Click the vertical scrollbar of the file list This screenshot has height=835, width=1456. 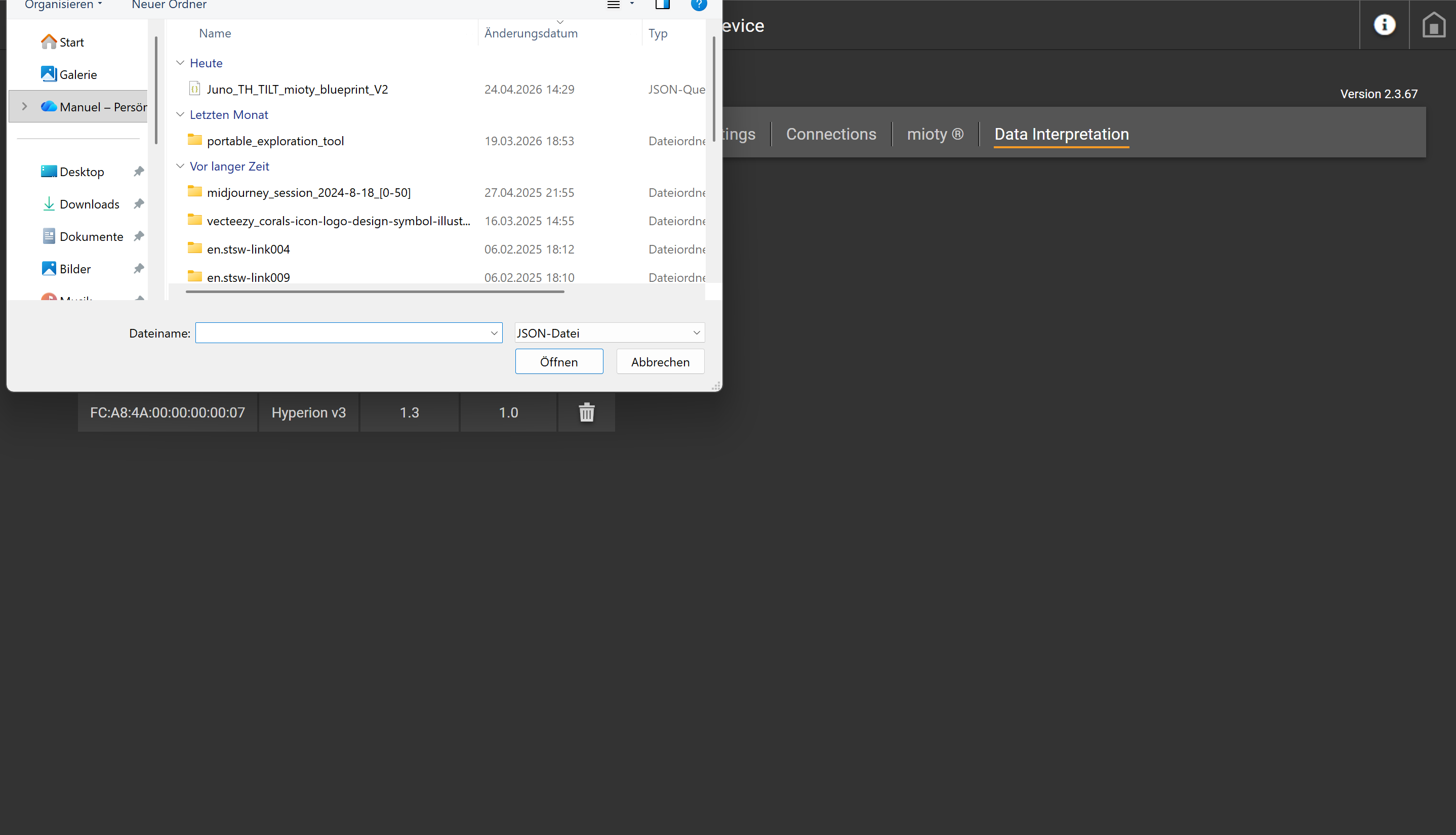coord(714,89)
